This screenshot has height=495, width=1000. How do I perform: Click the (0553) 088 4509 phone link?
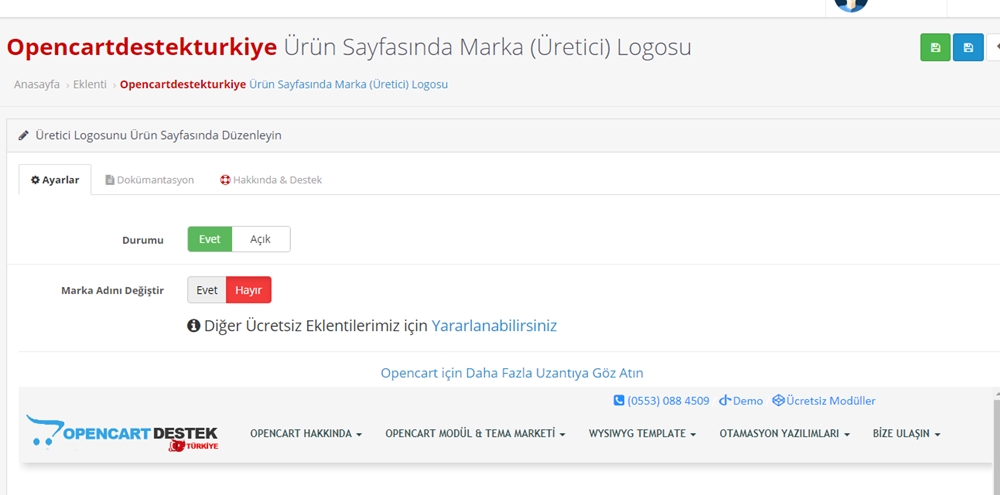pos(668,401)
